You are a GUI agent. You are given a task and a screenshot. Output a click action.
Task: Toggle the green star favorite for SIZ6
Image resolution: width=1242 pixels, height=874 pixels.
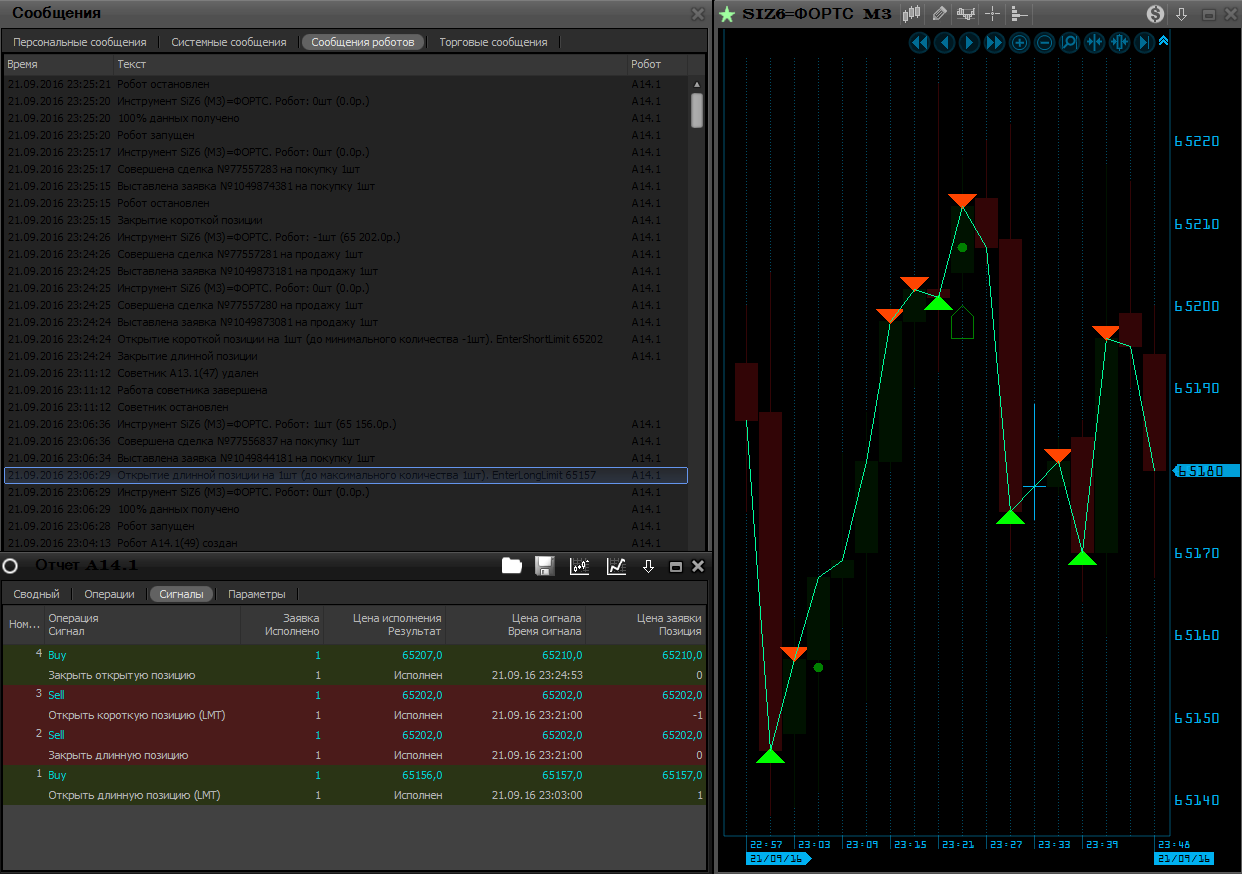tap(727, 14)
